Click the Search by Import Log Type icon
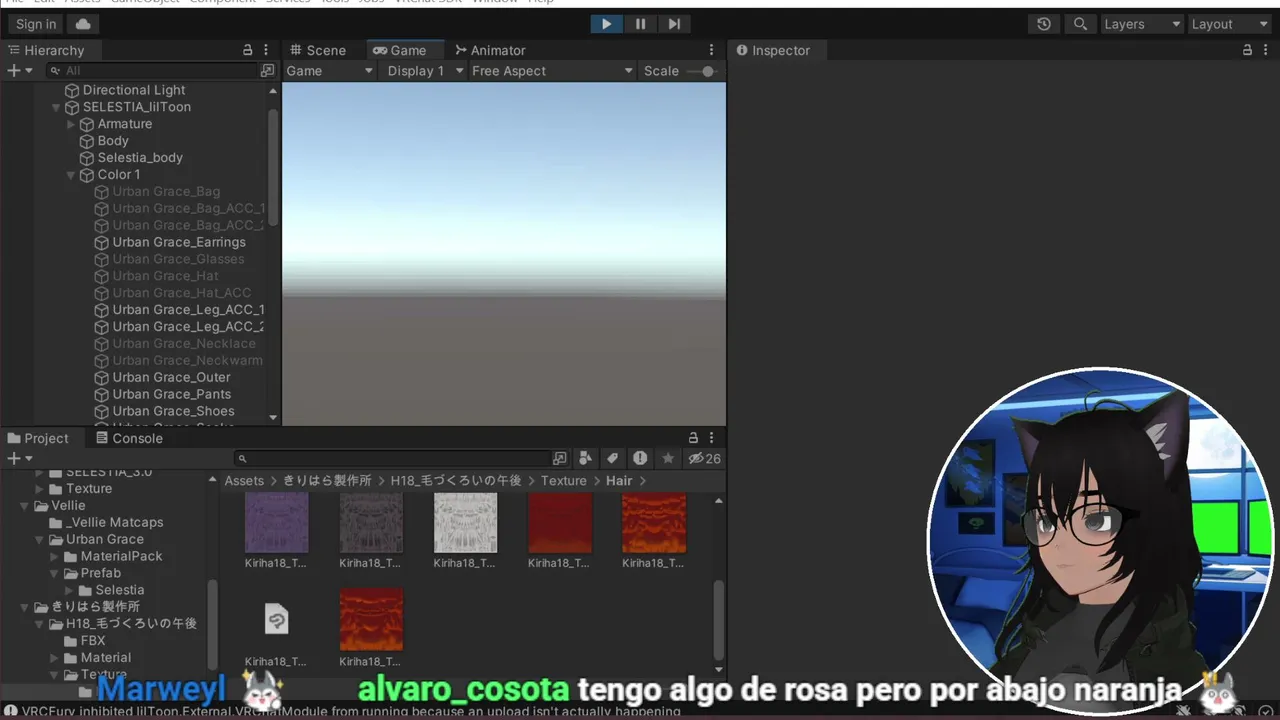1280x720 pixels. coord(640,458)
